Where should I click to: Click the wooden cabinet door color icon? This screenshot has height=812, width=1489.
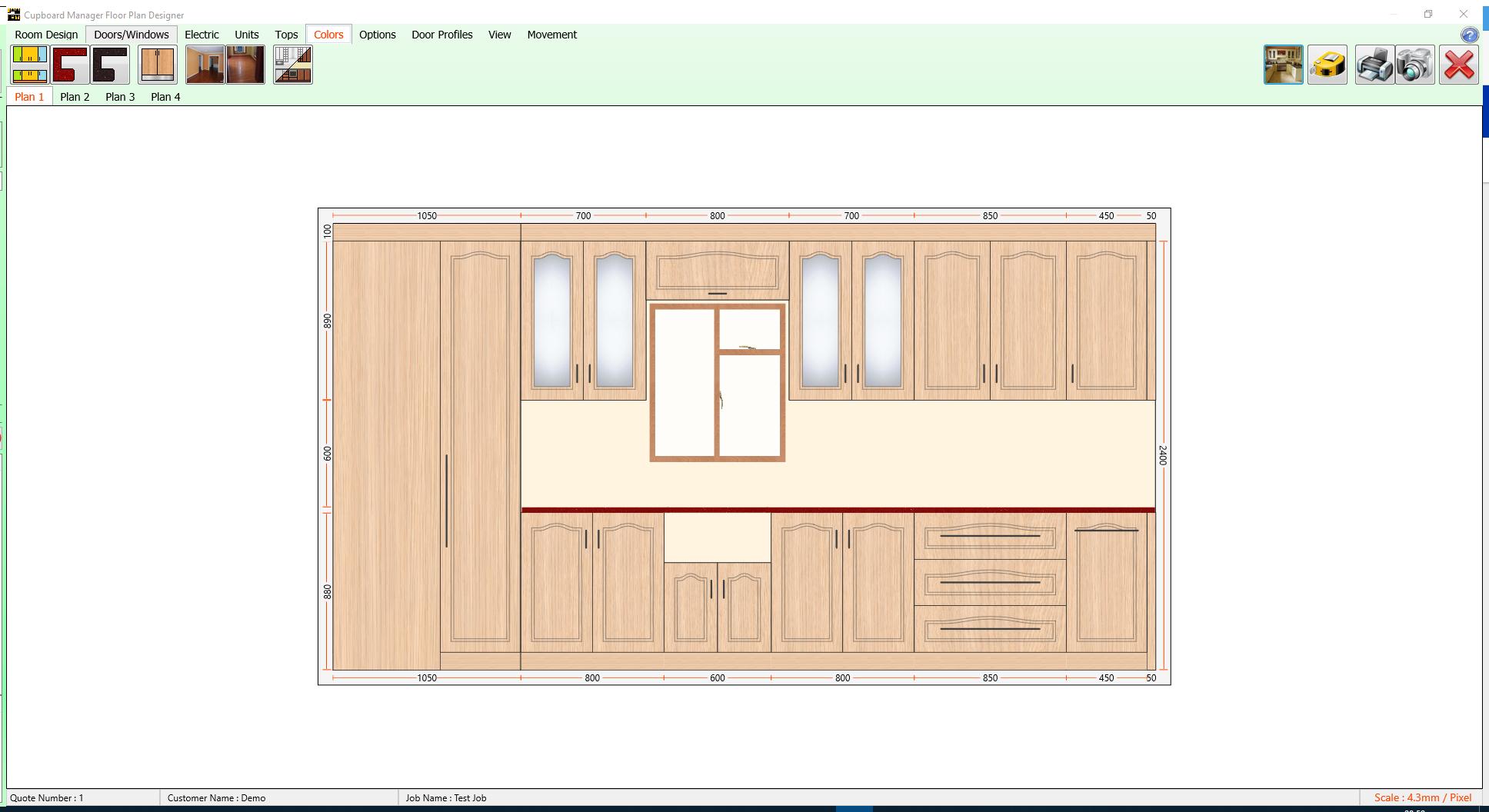(158, 65)
